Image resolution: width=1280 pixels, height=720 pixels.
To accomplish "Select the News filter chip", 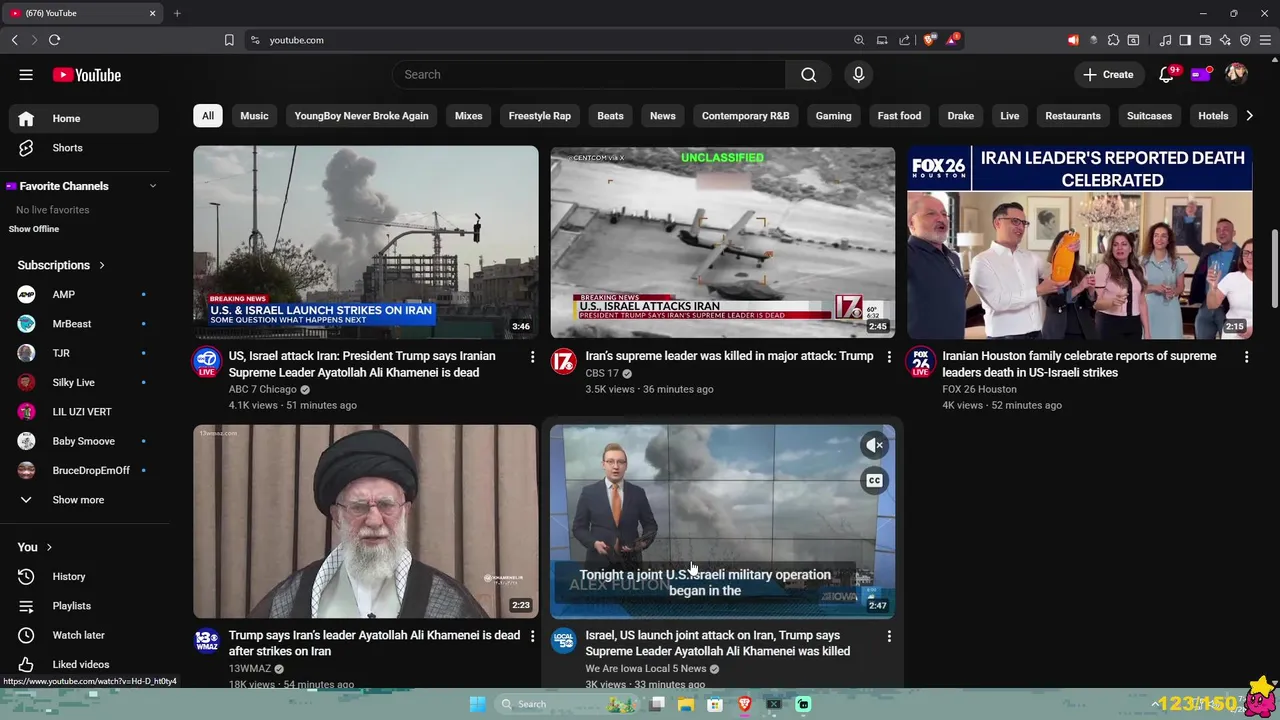I will pos(663,116).
